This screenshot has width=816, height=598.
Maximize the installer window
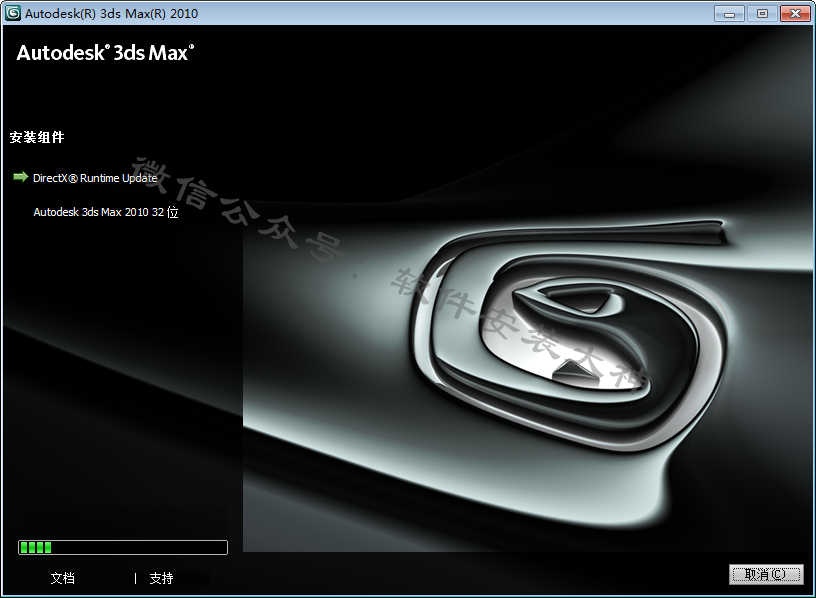pos(762,14)
